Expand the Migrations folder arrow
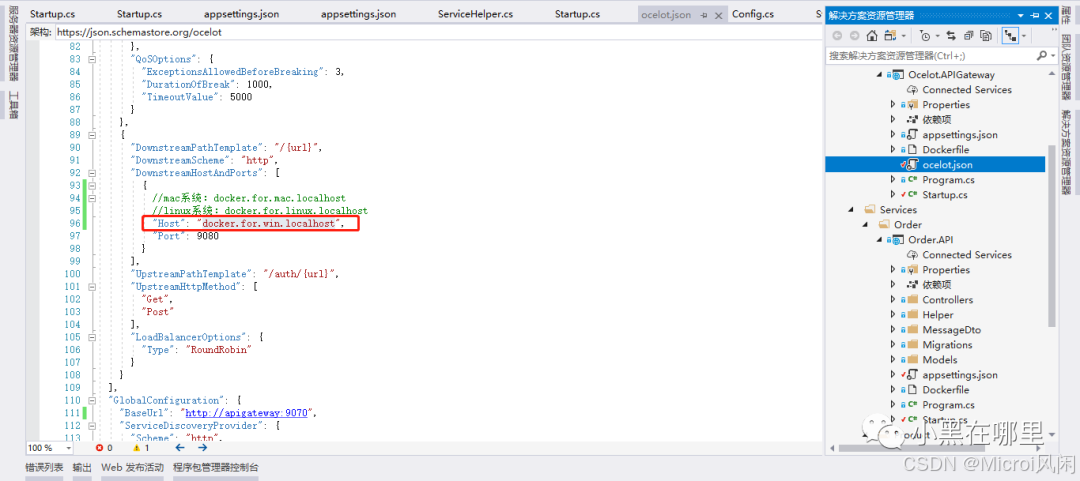Viewport: 1080px width, 481px height. (x=893, y=345)
